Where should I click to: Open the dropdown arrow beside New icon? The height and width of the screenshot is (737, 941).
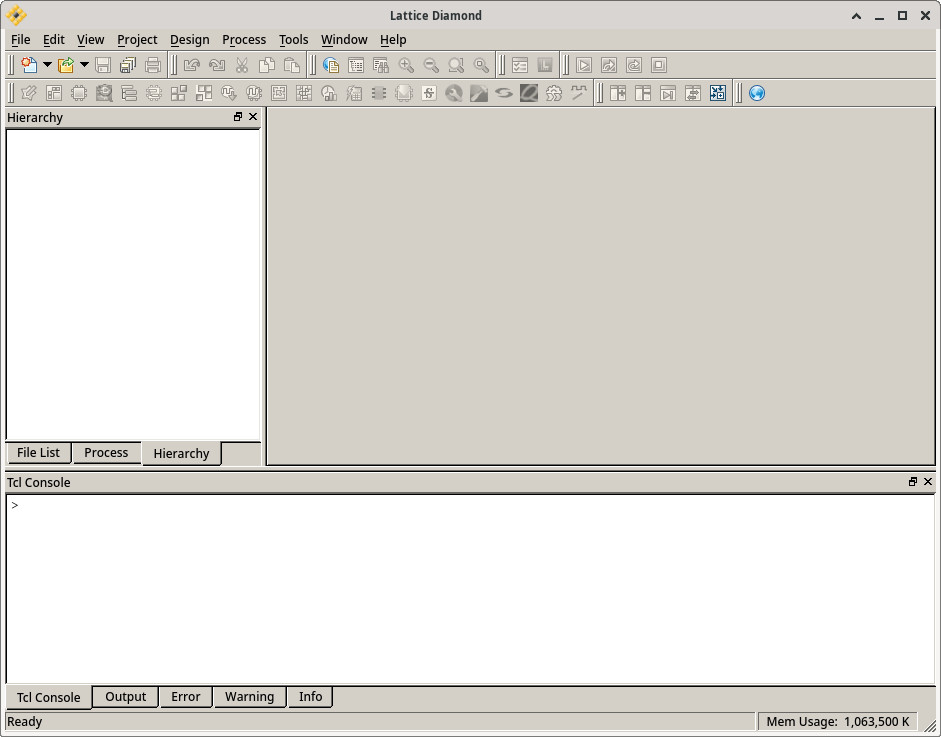pos(47,65)
